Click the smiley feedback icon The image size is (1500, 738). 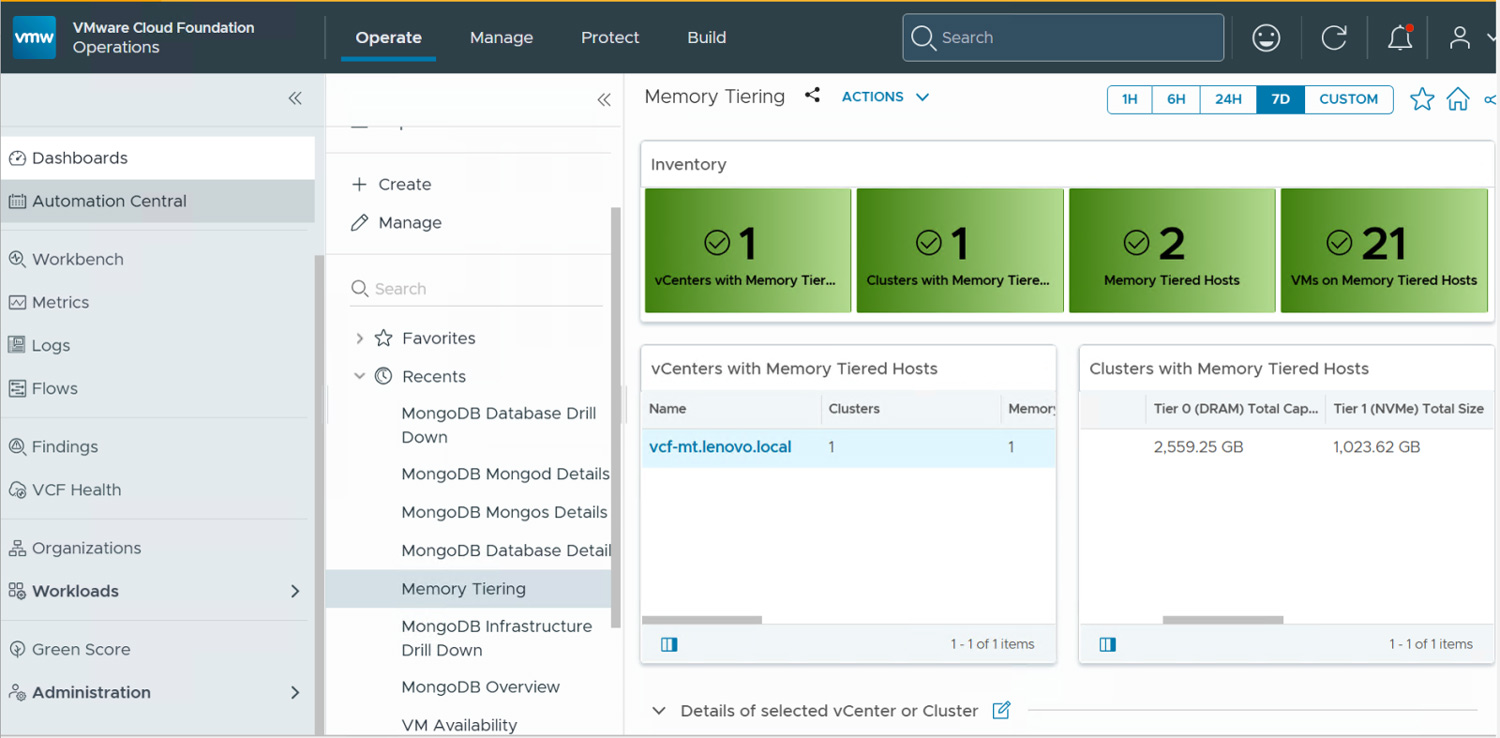pyautogui.click(x=1266, y=38)
